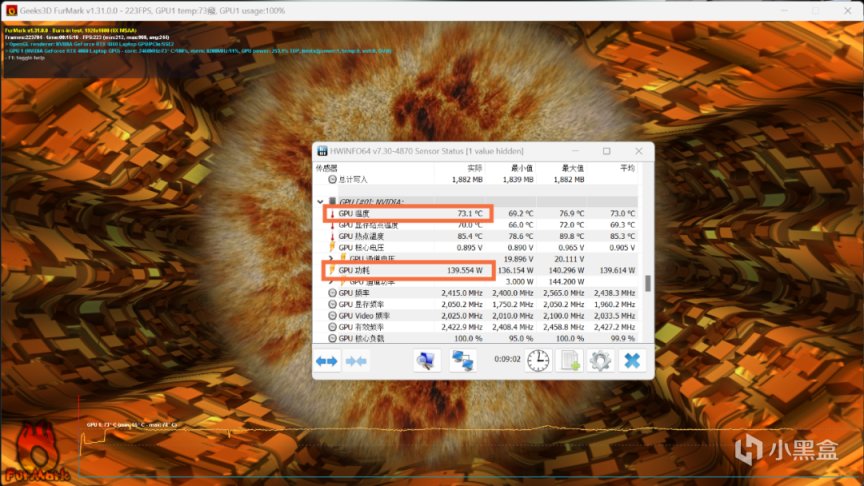Select the GPU 频率 row label
This screenshot has width=864, height=486.
click(x=354, y=293)
